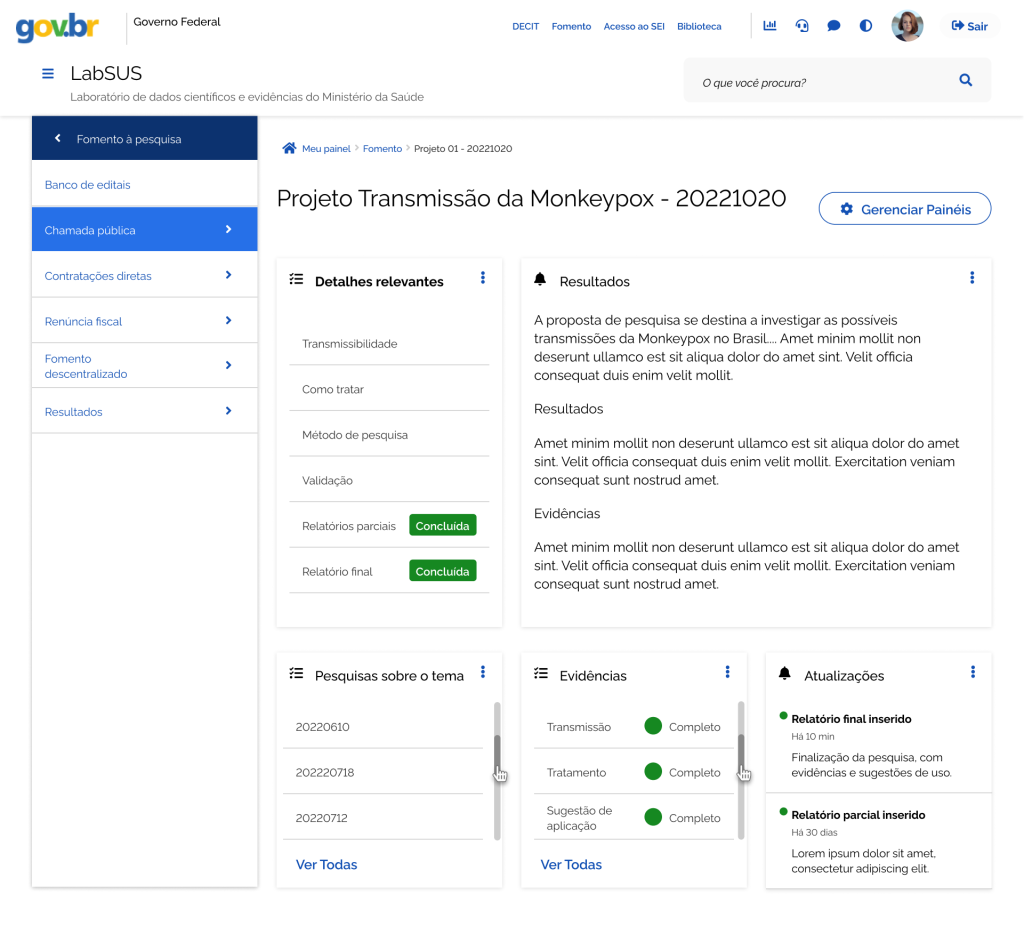The image size is (1024, 934).
Task: Toggle high contrast mode icon
Action: click(866, 26)
